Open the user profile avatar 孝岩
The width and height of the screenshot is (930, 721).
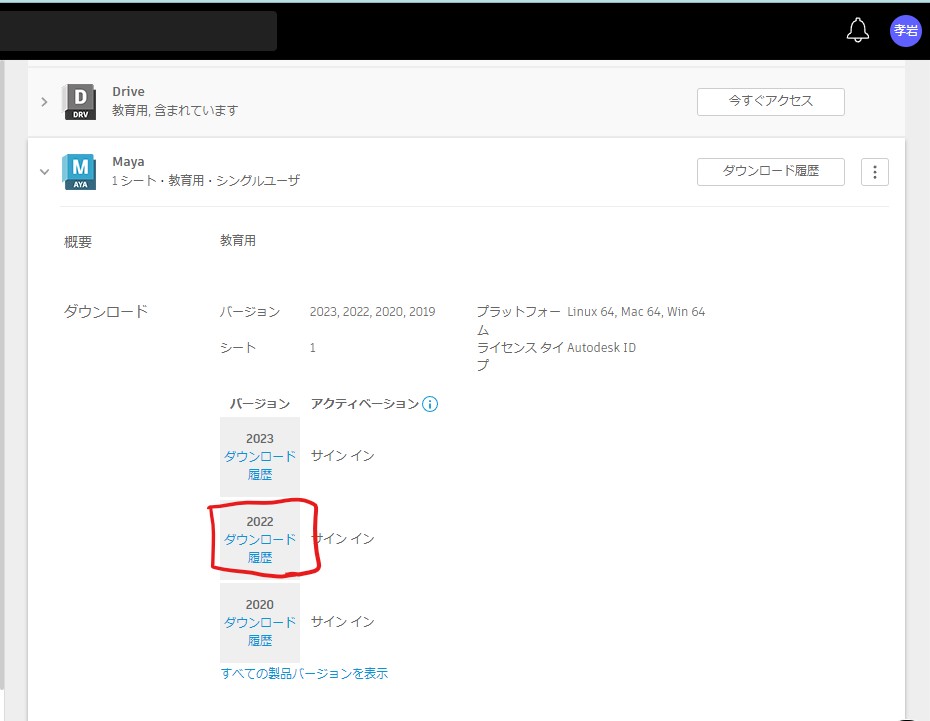pyautogui.click(x=905, y=30)
